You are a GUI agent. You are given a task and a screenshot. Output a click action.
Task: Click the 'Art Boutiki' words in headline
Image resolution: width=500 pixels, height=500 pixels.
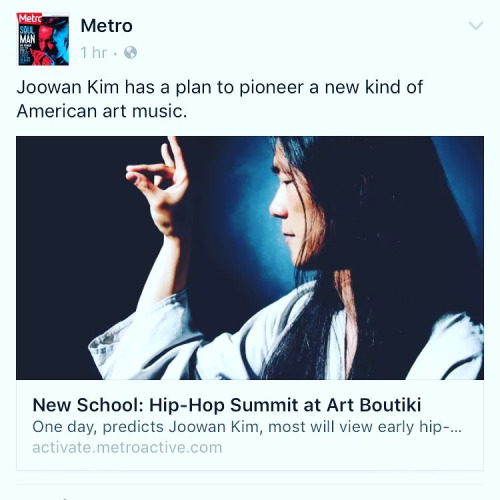click(374, 405)
